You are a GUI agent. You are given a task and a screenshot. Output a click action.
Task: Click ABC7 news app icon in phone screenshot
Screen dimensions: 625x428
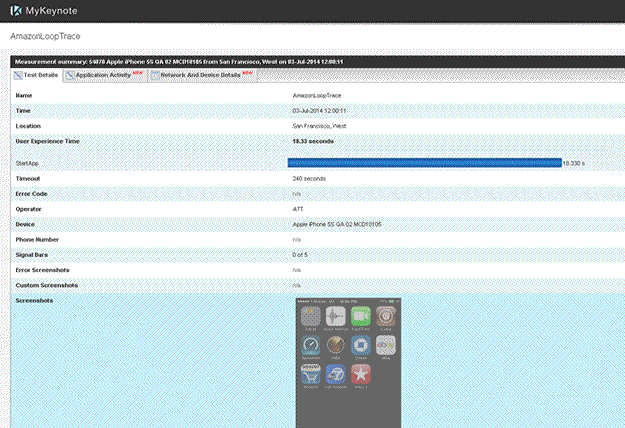coord(336,374)
